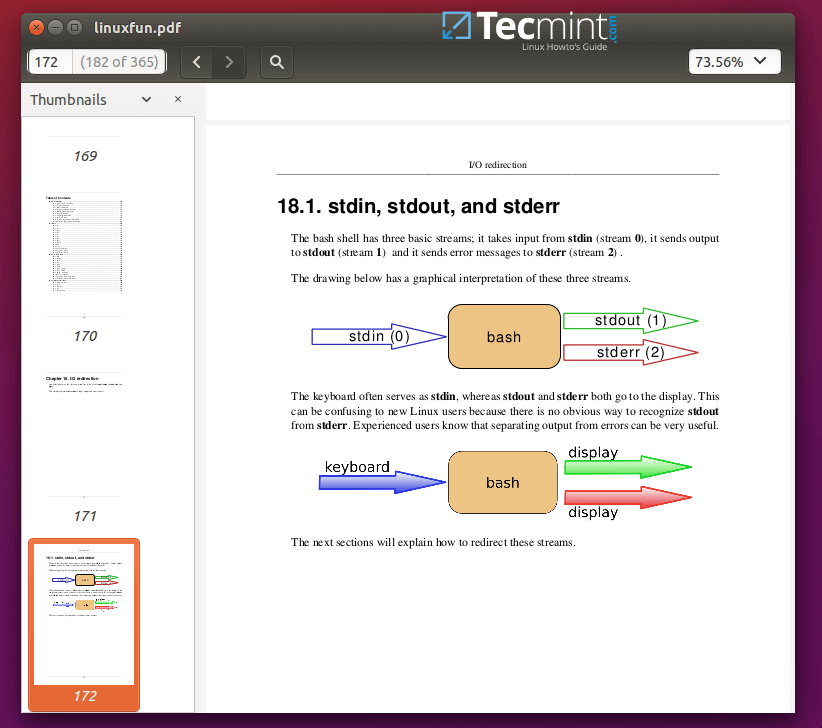This screenshot has height=728, width=822.
Task: Click the page number field showing 172
Action: (48, 62)
